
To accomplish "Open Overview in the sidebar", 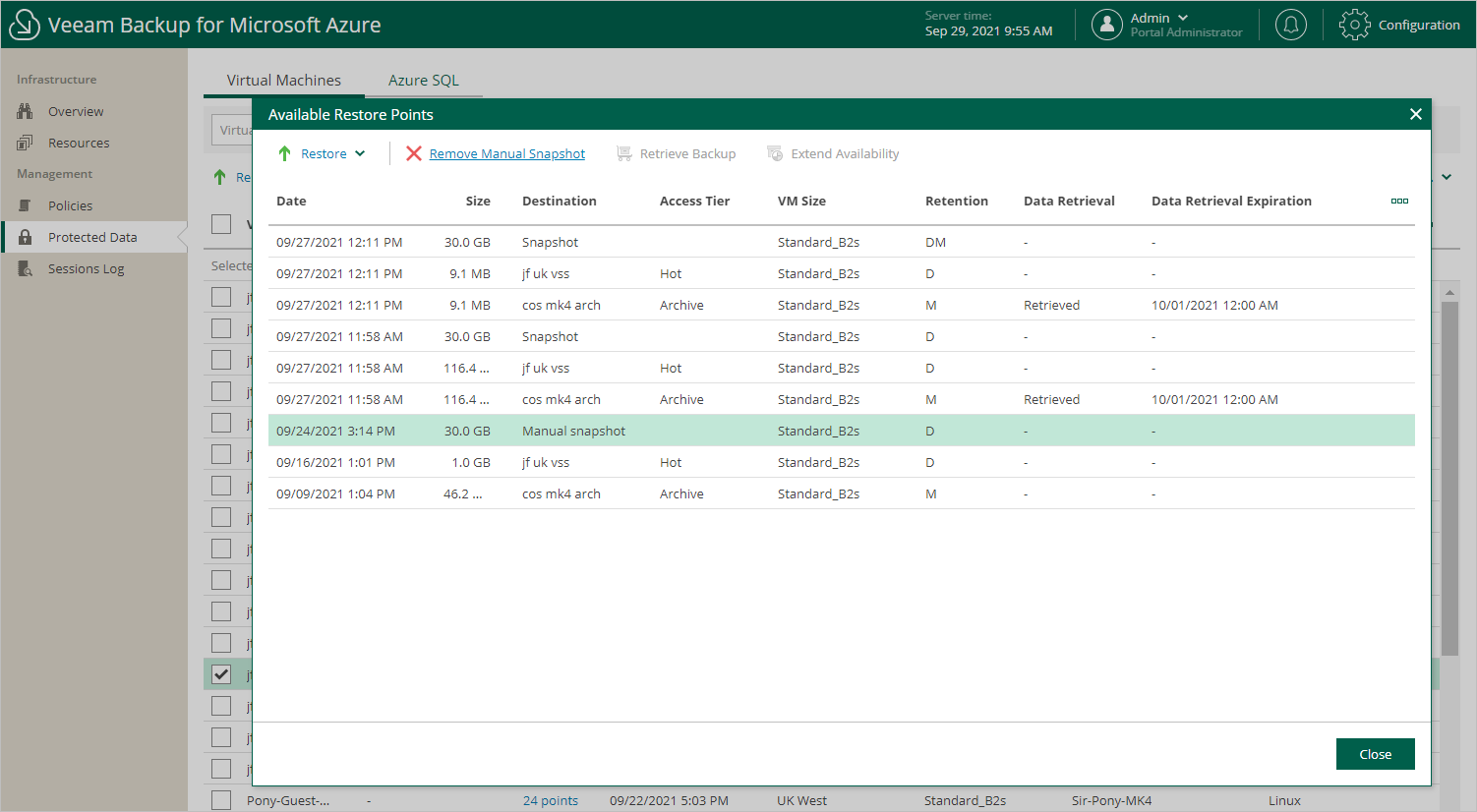I will tap(76, 111).
